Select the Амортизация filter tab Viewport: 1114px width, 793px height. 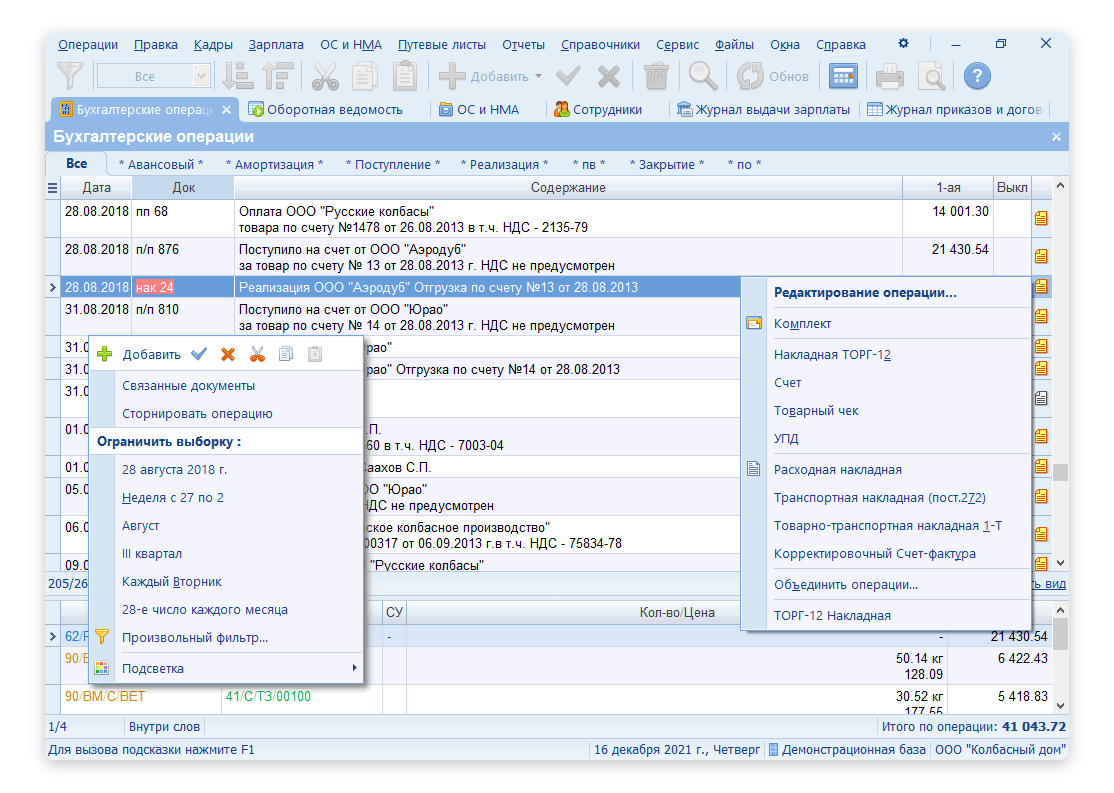[x=274, y=164]
